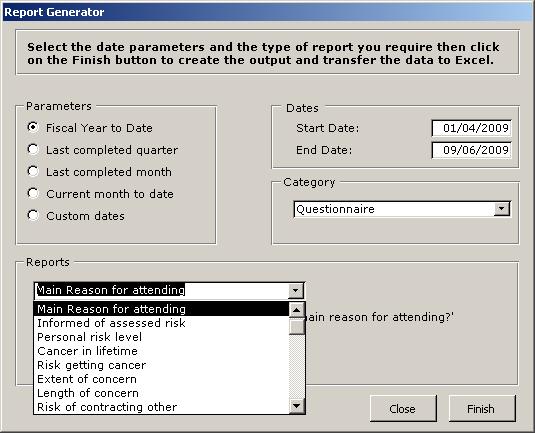Viewport: 535px width, 433px height.
Task: Select Personal risk level report entry
Action: [161, 337]
